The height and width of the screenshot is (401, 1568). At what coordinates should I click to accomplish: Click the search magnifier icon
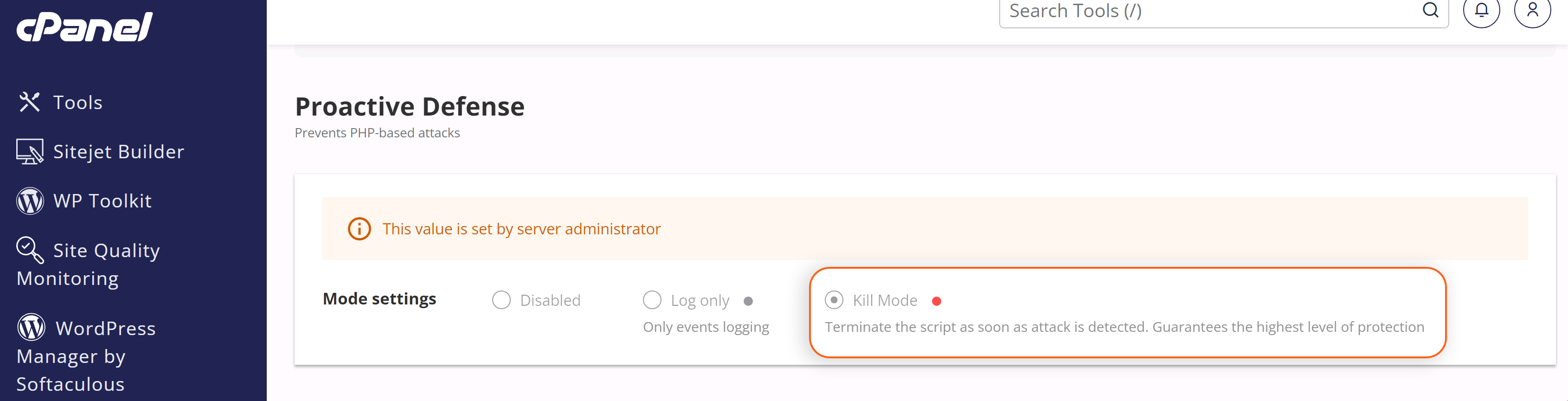[x=1430, y=10]
